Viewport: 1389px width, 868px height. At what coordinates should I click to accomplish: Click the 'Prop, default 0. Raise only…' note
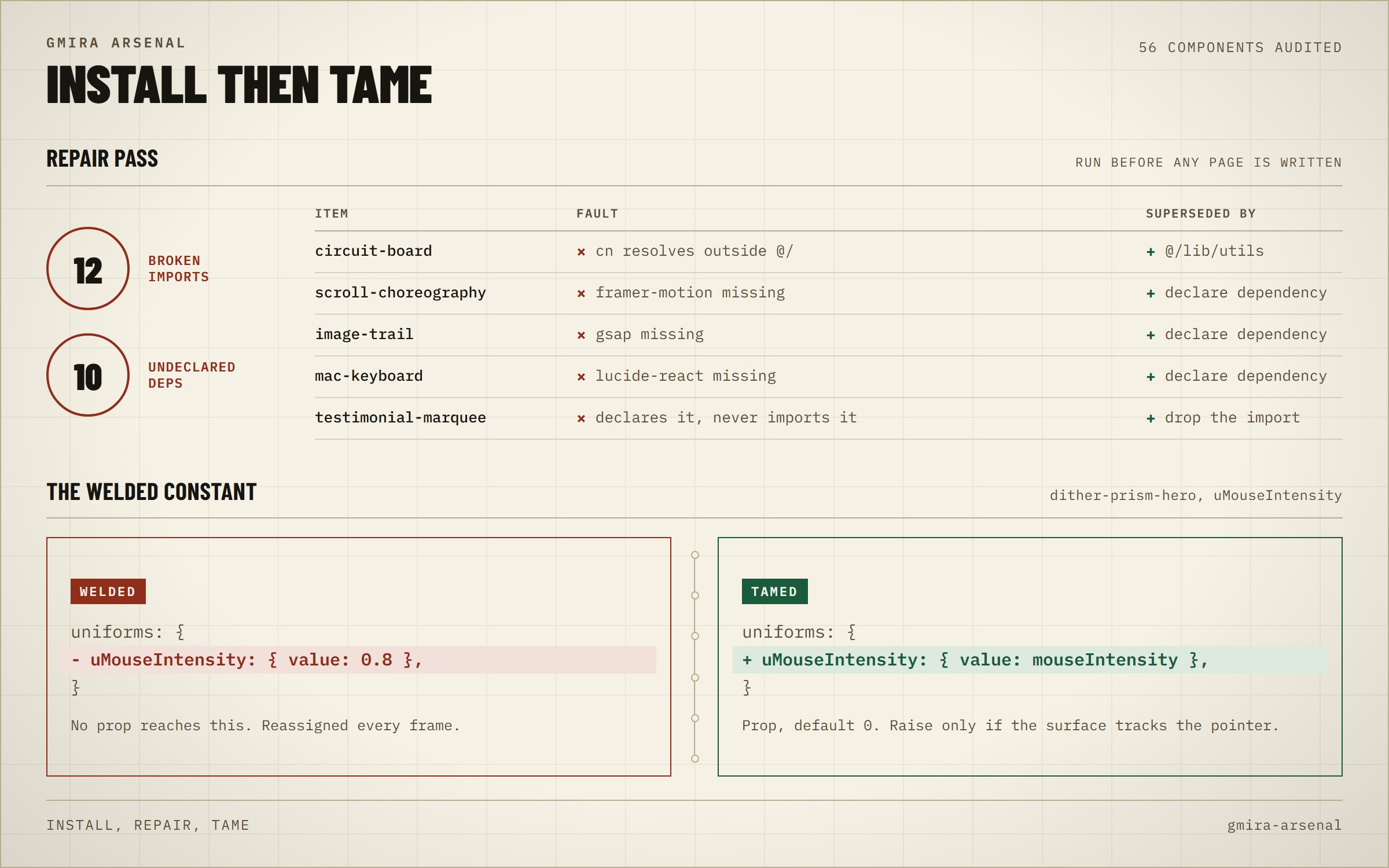(x=1010, y=726)
